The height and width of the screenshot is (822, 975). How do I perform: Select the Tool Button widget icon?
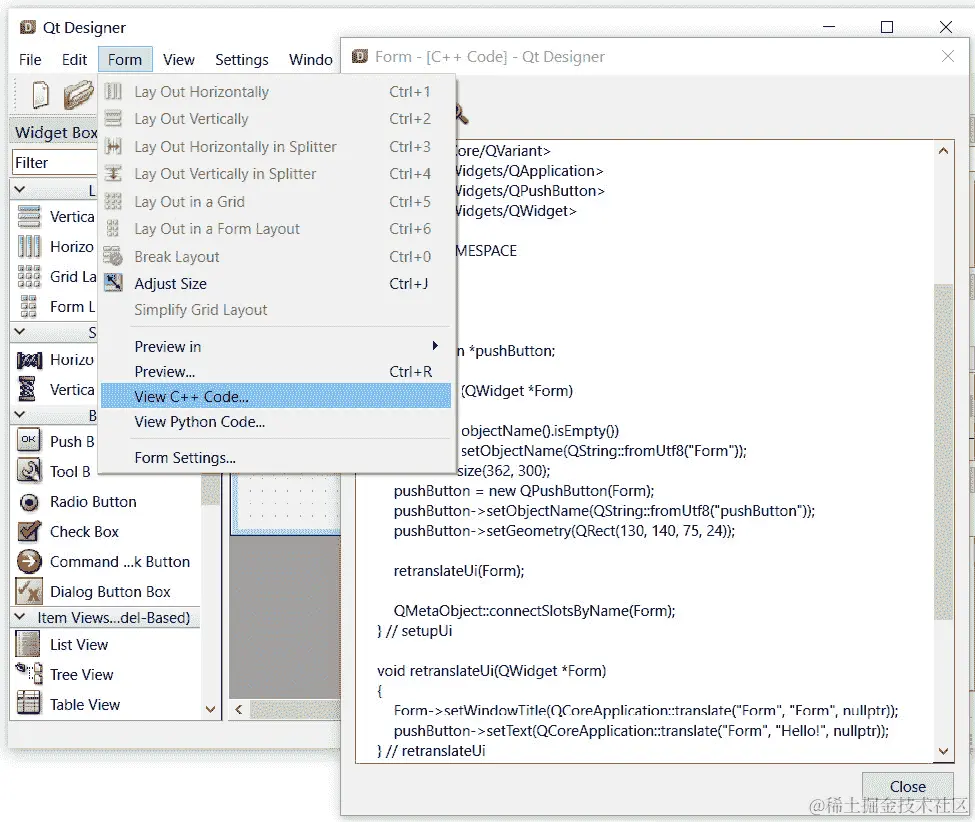click(x=29, y=470)
